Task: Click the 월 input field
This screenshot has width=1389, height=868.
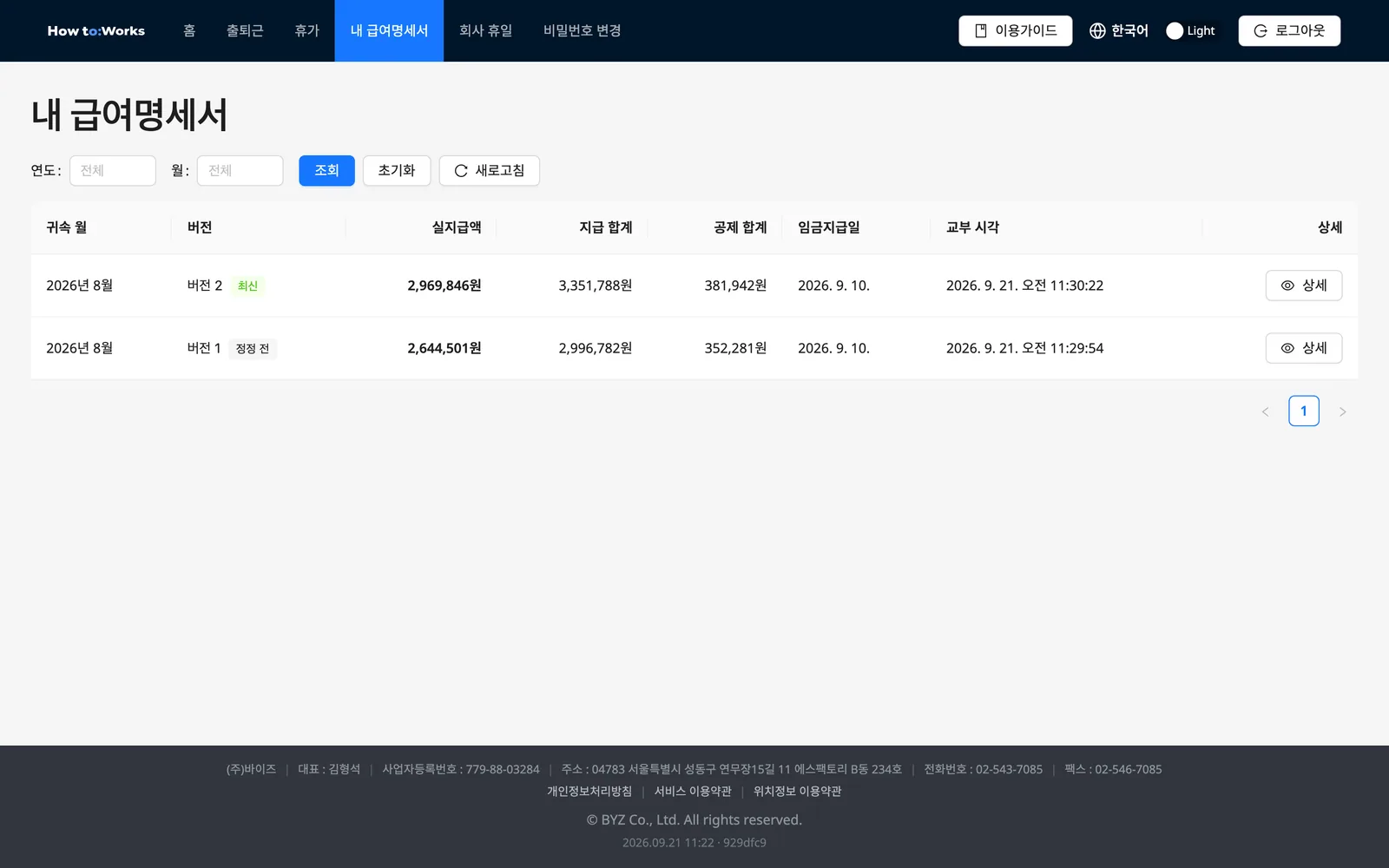Action: click(240, 171)
